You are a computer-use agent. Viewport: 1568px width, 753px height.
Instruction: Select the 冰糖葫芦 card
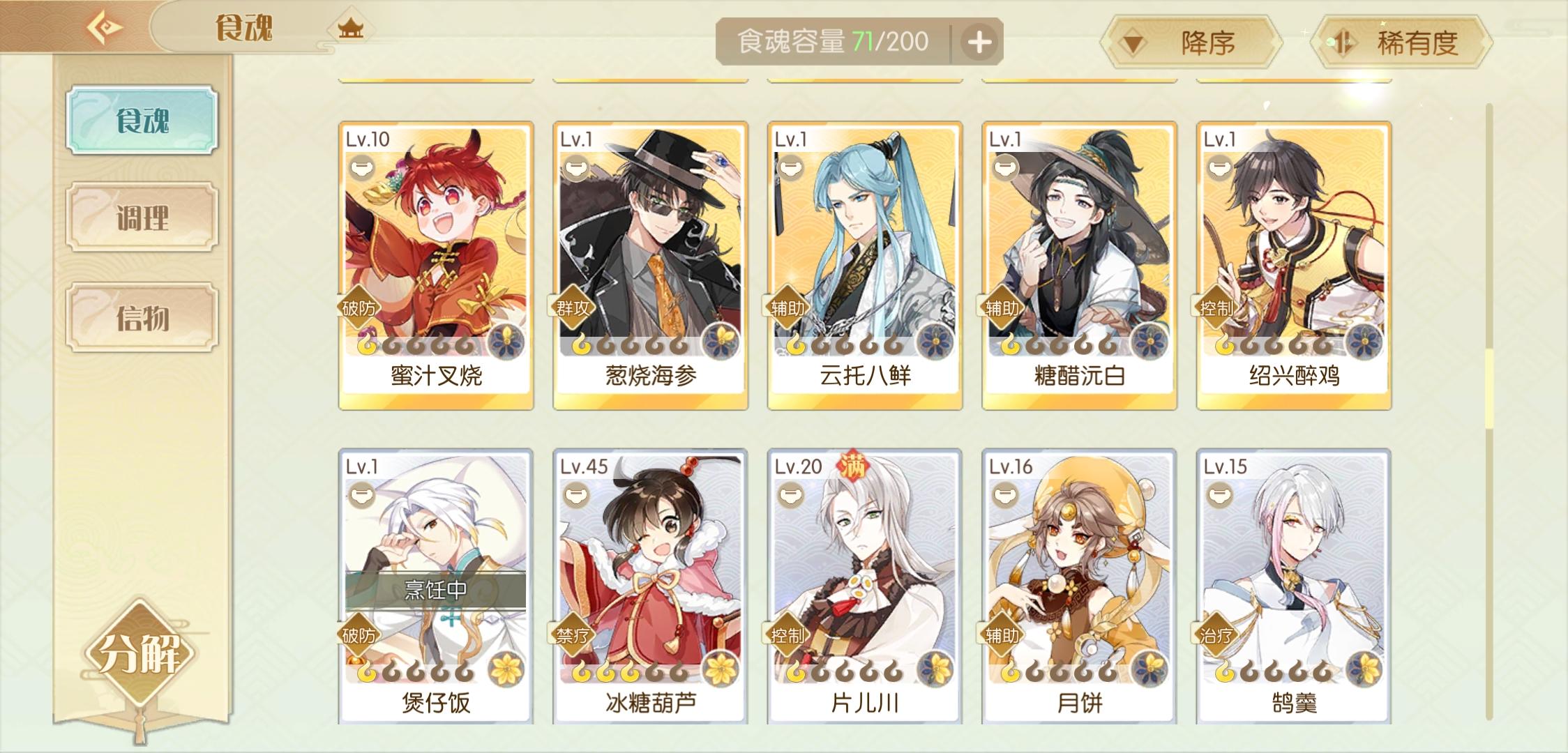coord(650,586)
